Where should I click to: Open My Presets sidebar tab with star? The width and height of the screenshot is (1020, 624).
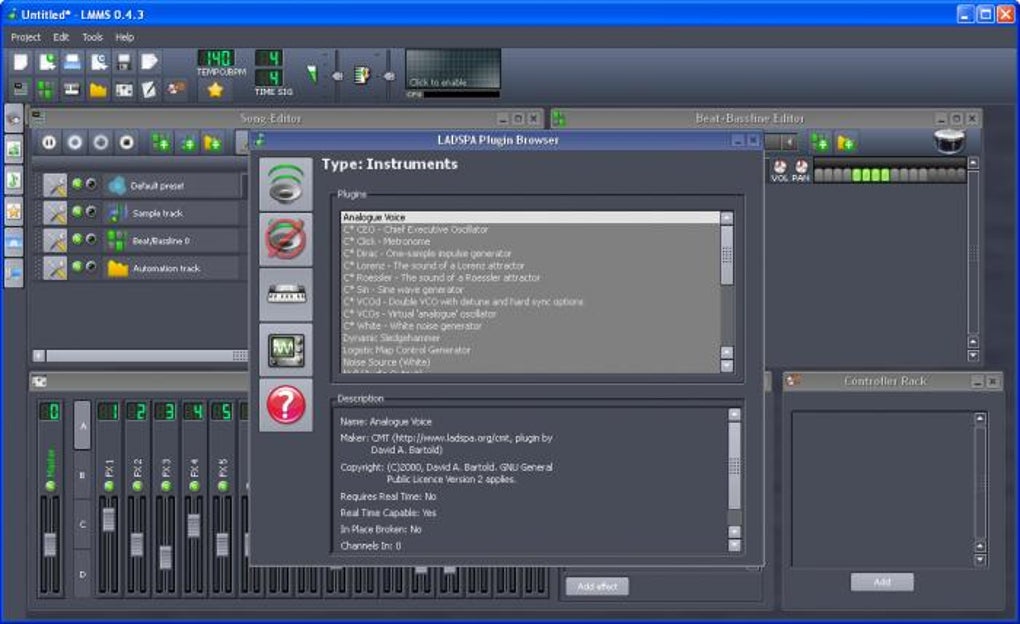[x=14, y=210]
